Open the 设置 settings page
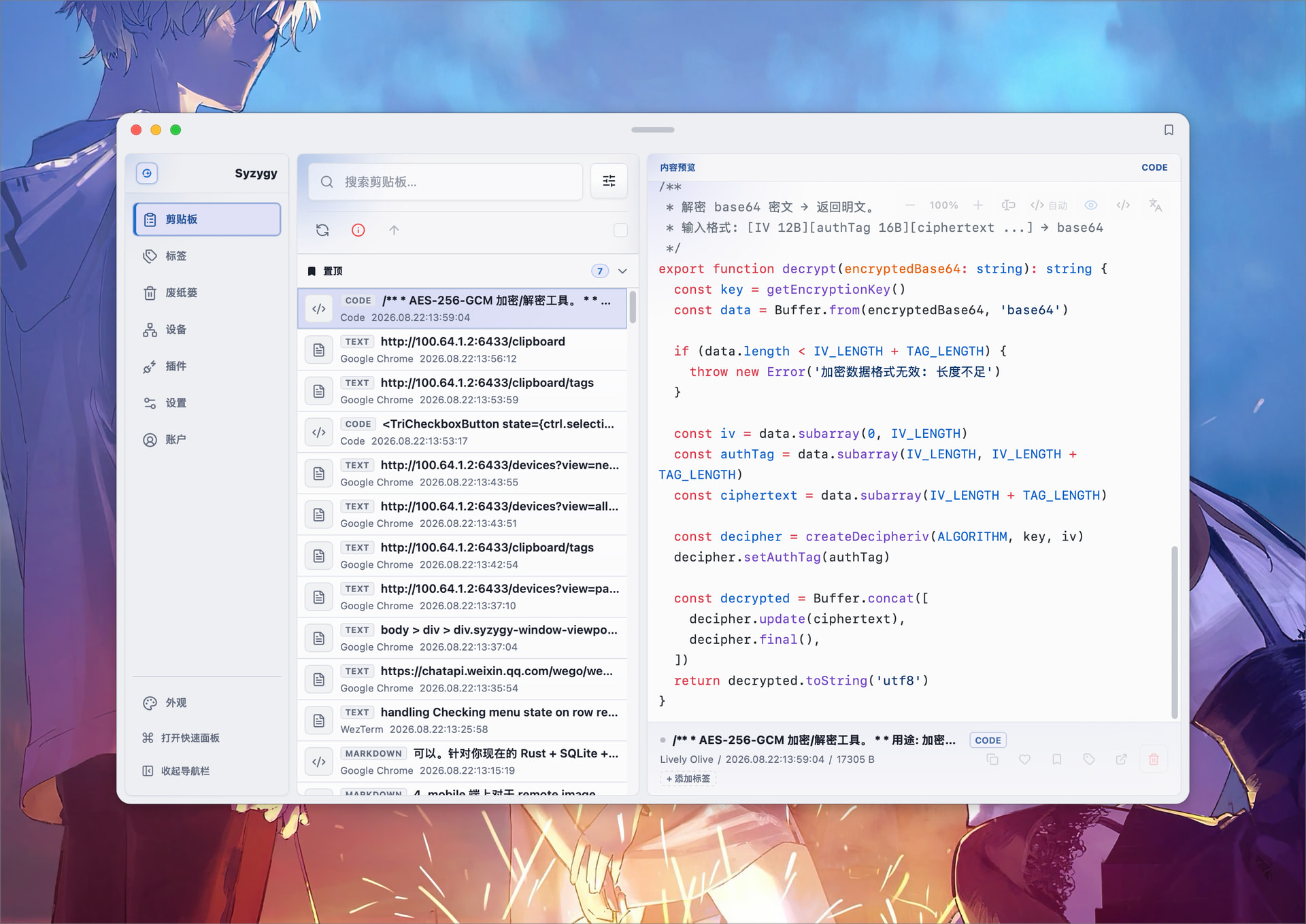Screen dimensions: 1306x924 (x=207, y=403)
